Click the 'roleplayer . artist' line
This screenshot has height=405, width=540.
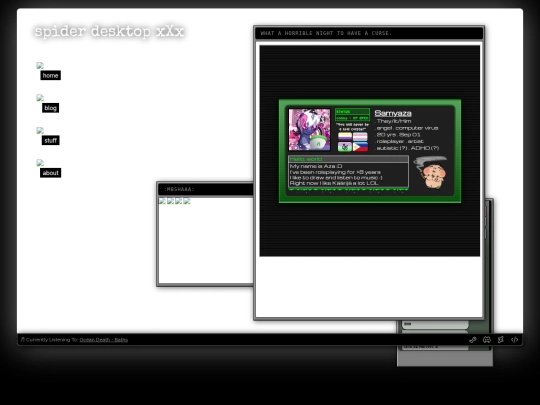pos(399,141)
